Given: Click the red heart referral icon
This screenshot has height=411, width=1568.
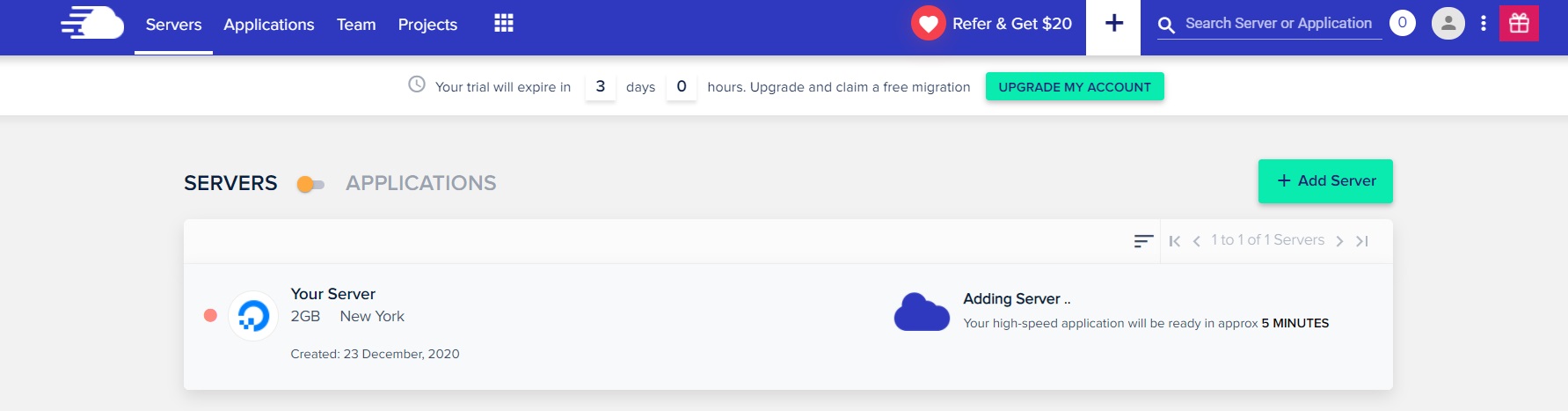Looking at the screenshot, I should point(928,24).
